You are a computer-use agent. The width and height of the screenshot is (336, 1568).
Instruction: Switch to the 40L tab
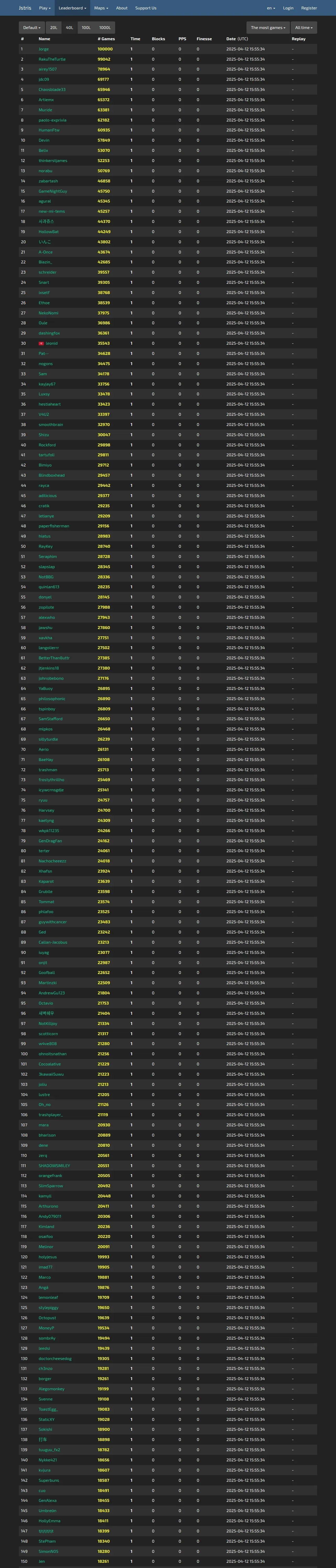[70, 27]
